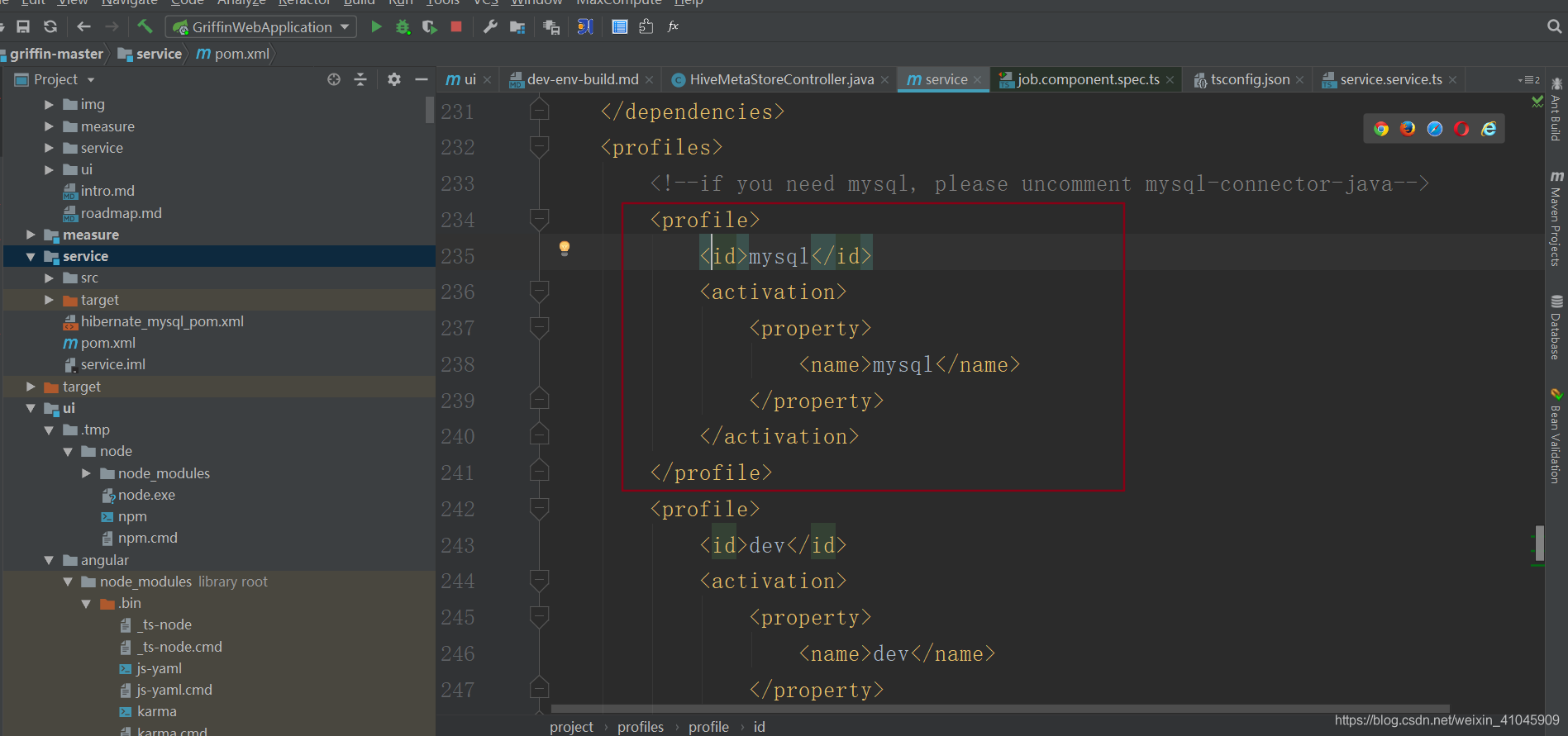The height and width of the screenshot is (736, 1568).
Task: Click profiles in the XML breadcrumb
Action: pyautogui.click(x=641, y=727)
